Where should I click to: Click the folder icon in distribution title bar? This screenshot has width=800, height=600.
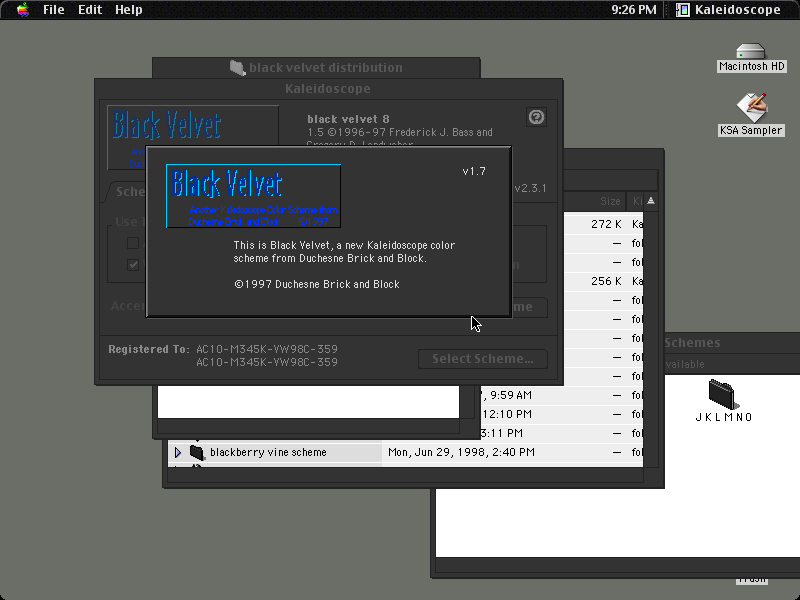[x=237, y=67]
